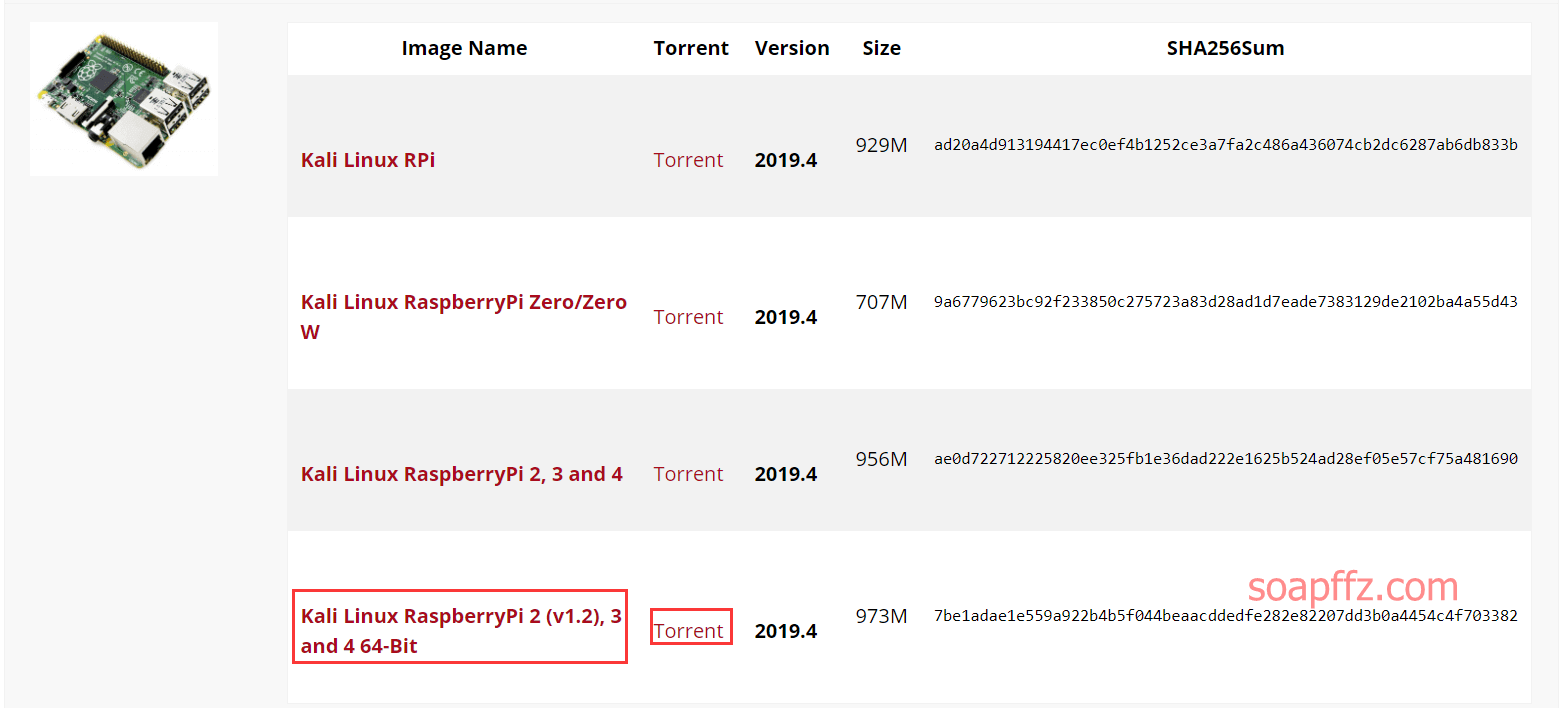
Task: Click the Raspberry Pi board thumbnail
Action: coord(124,99)
